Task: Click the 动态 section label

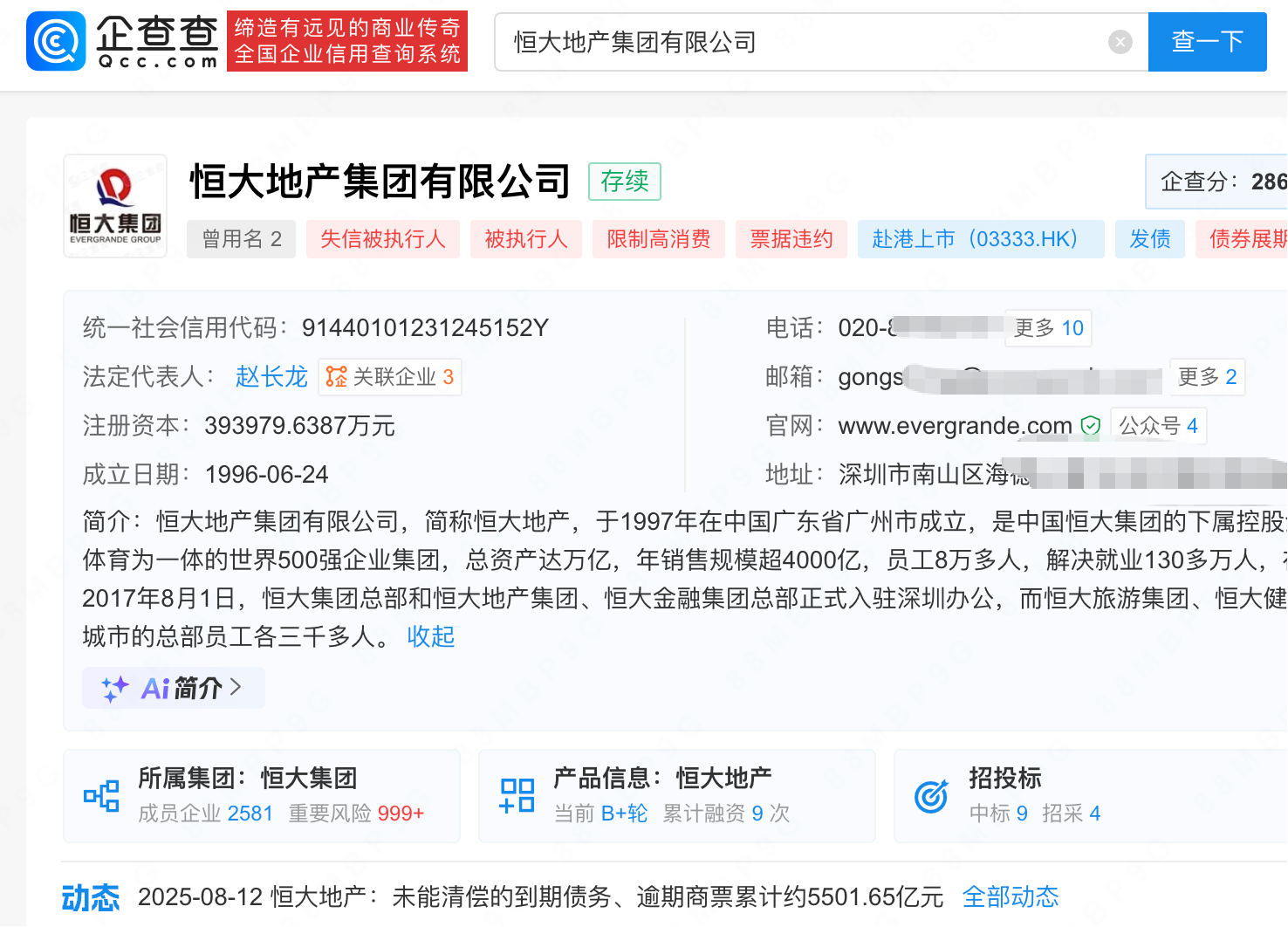Action: pyautogui.click(x=91, y=897)
